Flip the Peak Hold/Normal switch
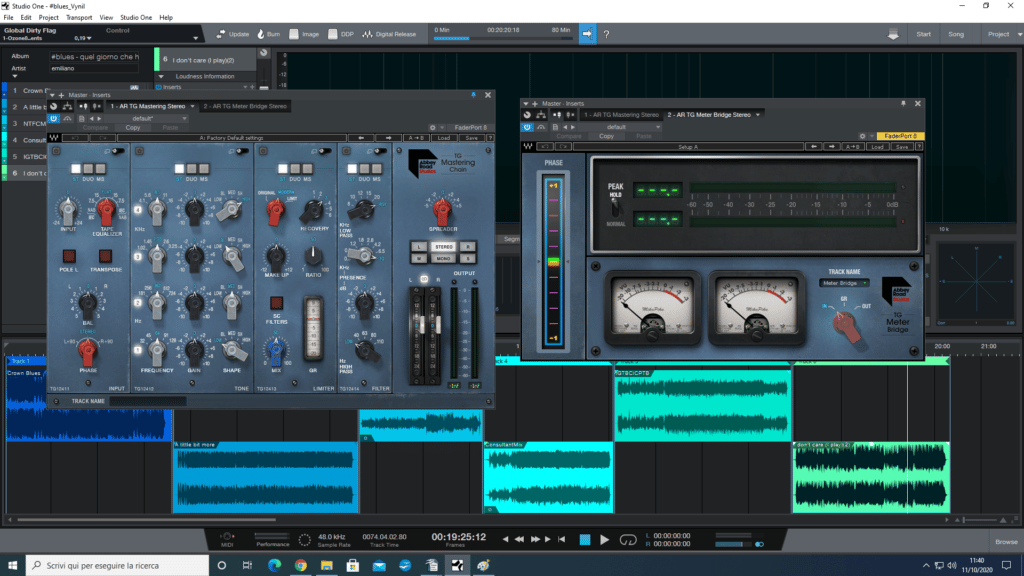This screenshot has width=1024, height=576. coord(615,208)
